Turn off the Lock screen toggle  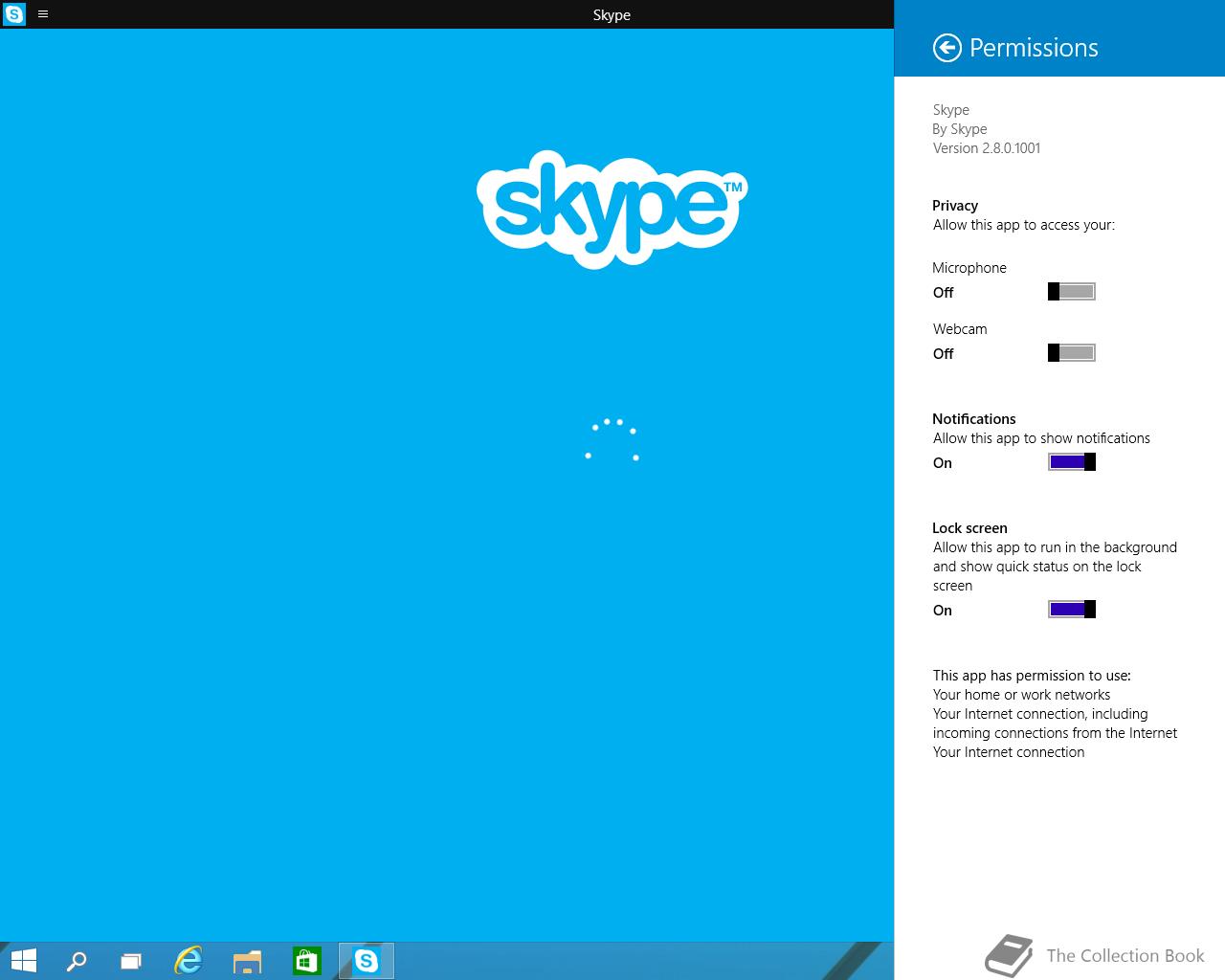(x=1072, y=610)
